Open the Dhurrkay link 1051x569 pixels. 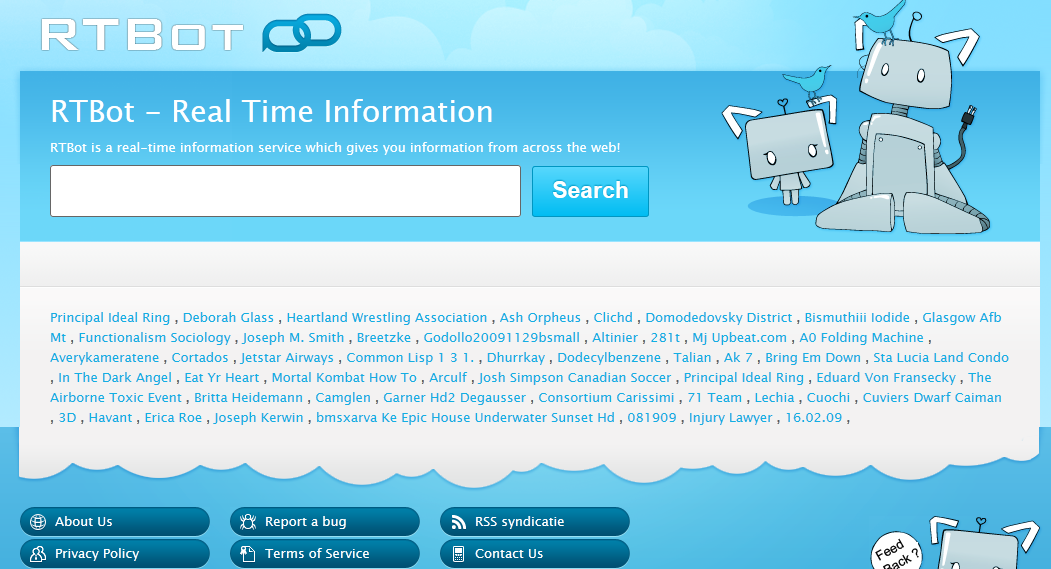[516, 358]
